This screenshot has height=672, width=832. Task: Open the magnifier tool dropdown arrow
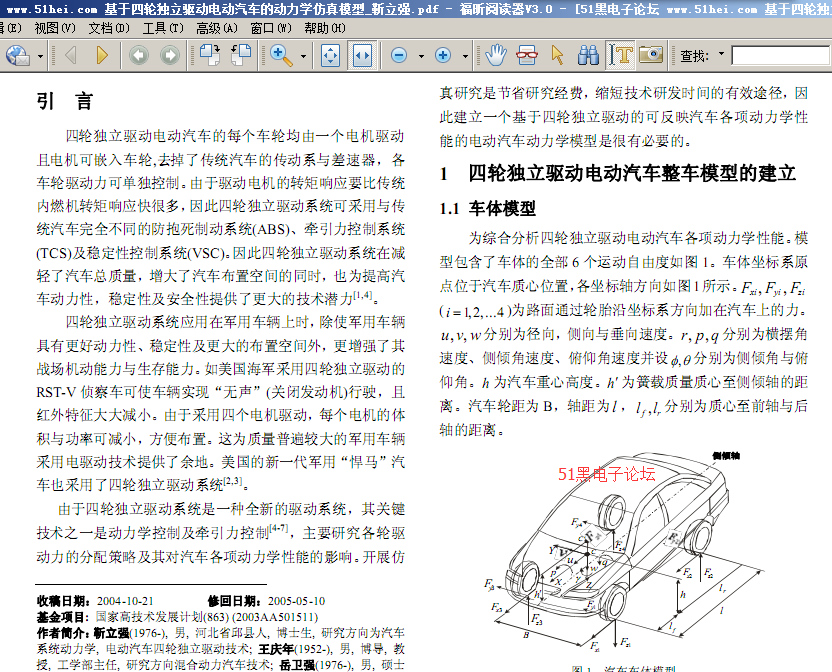tap(304, 56)
